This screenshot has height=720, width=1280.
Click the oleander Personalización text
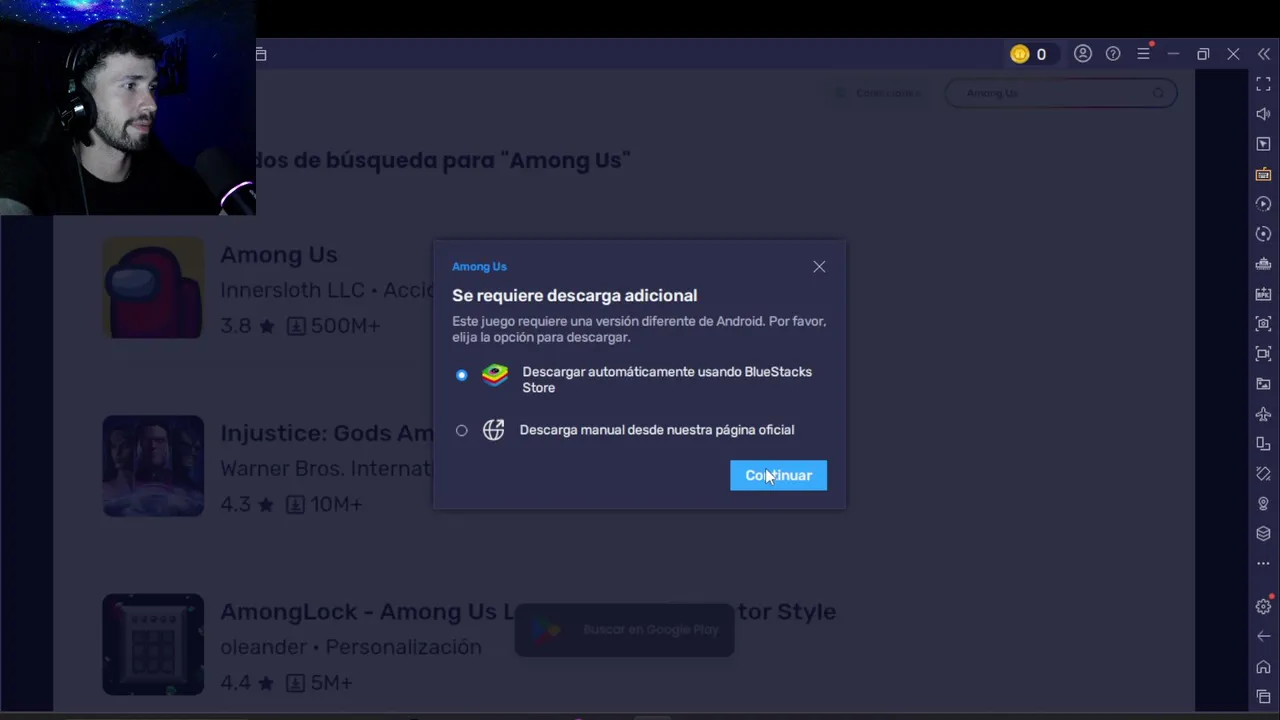coord(351,647)
